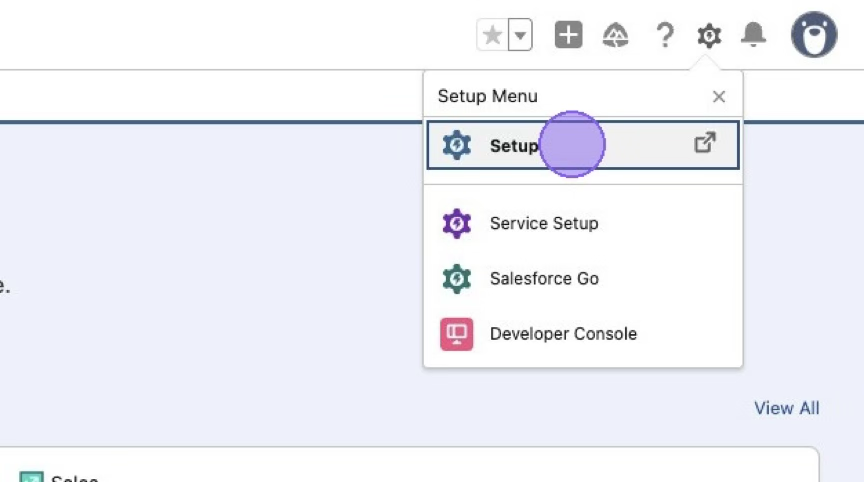The height and width of the screenshot is (482, 864).
Task: Choose Service Setup from the menu
Action: pyautogui.click(x=544, y=223)
